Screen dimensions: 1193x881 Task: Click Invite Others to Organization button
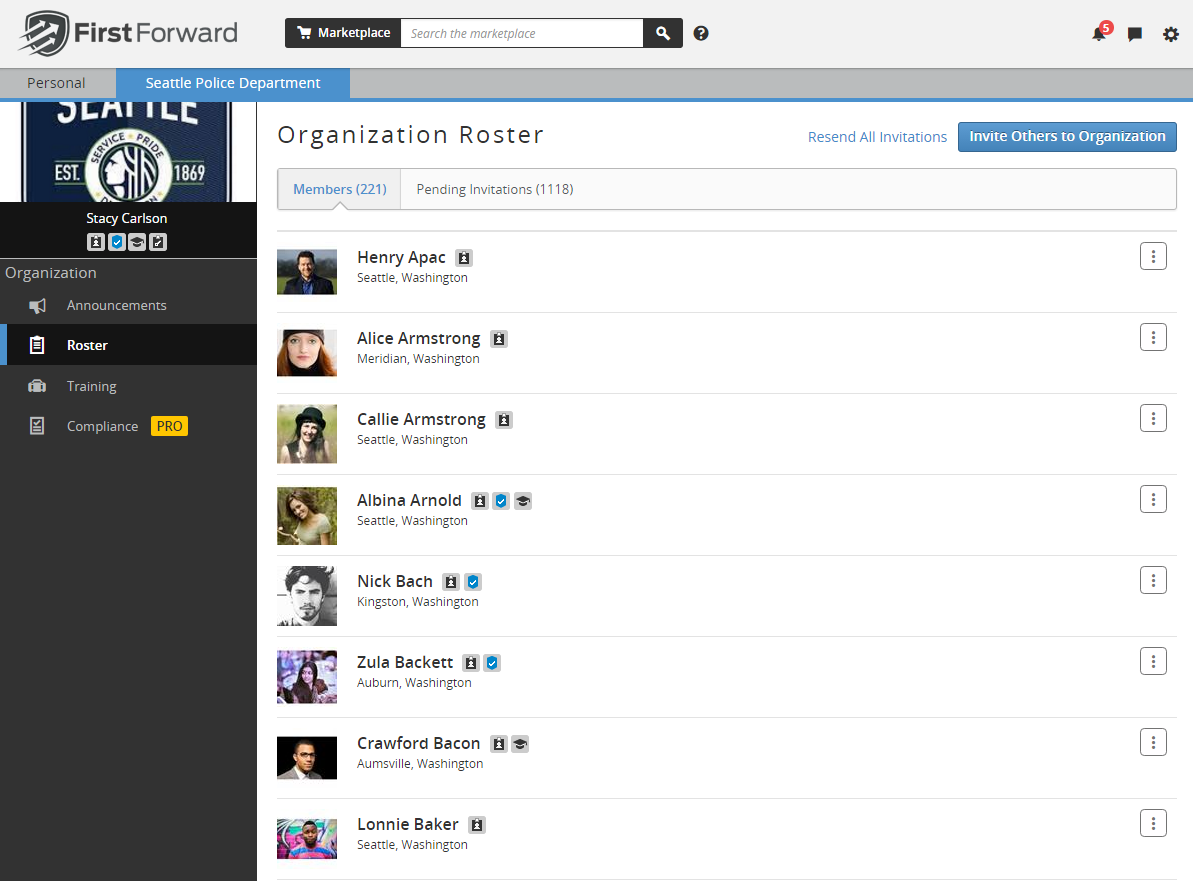1067,137
